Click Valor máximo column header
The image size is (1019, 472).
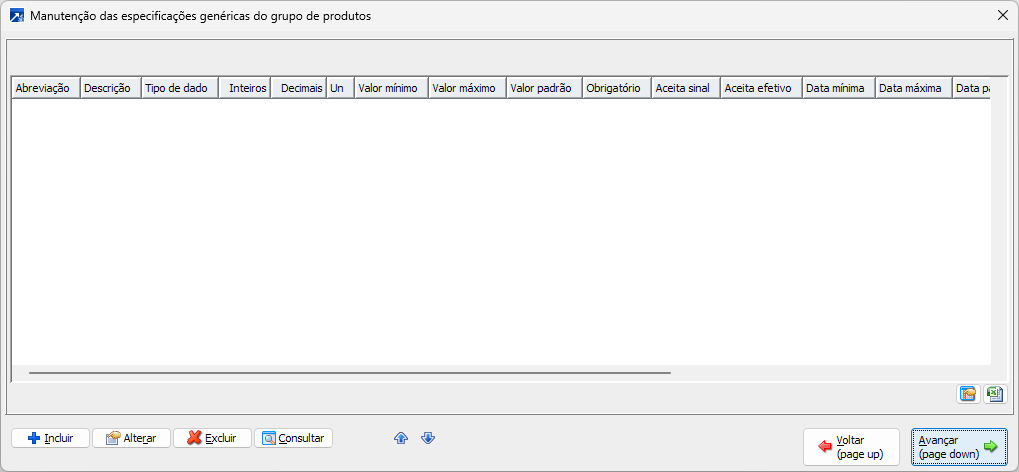tap(467, 88)
